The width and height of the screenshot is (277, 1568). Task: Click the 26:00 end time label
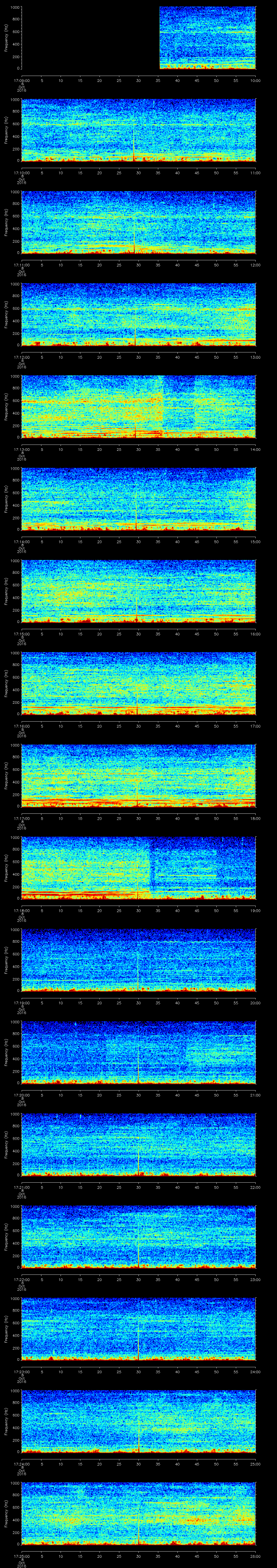(x=256, y=1556)
